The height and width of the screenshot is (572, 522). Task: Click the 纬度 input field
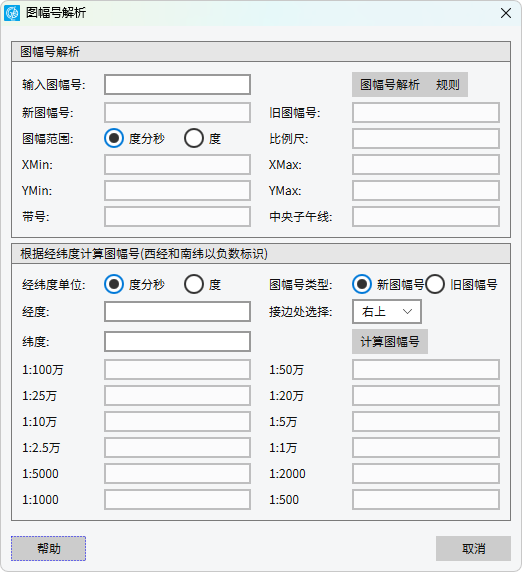coord(177,341)
